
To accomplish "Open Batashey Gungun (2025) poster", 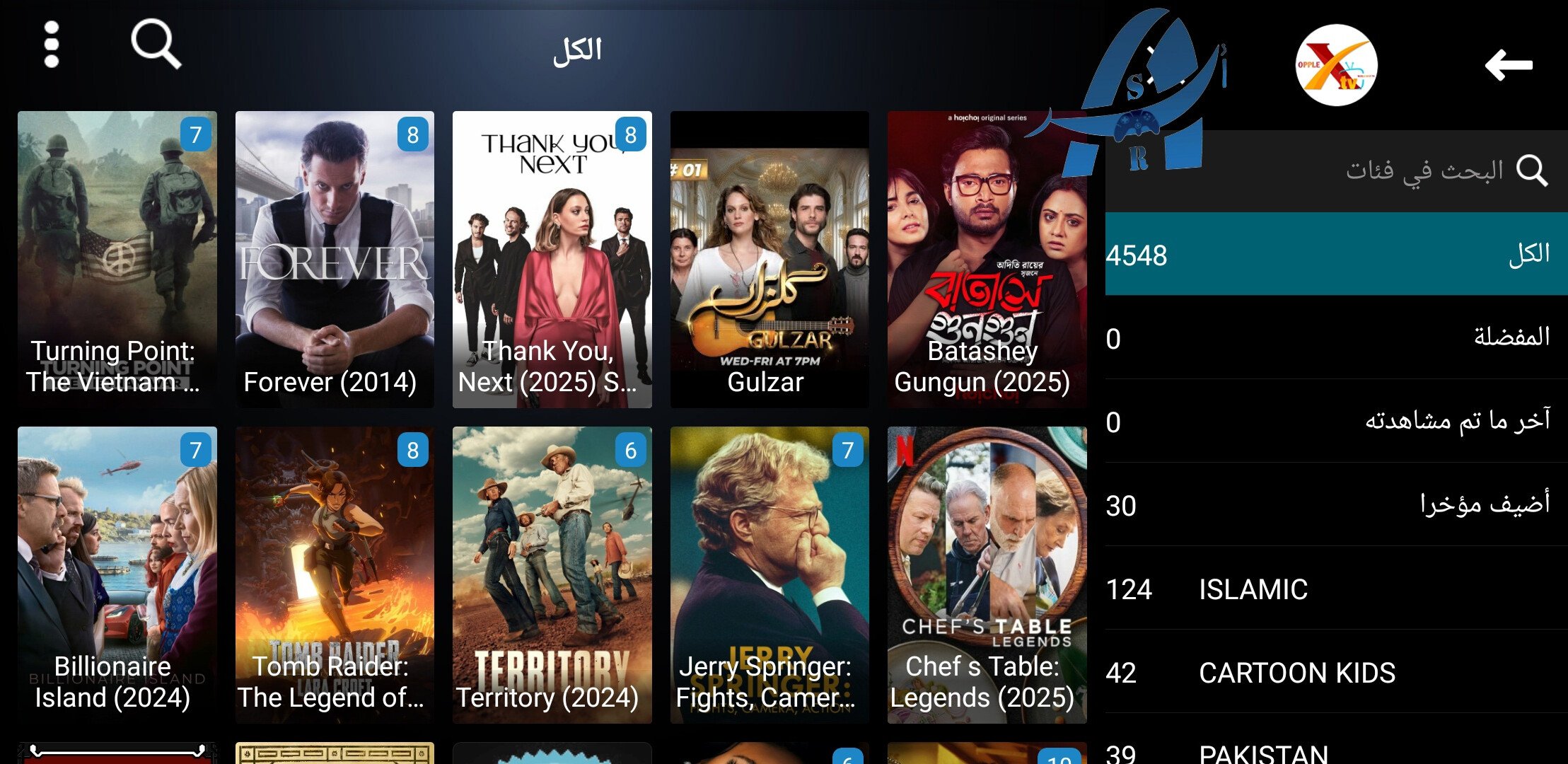I will coord(987,259).
